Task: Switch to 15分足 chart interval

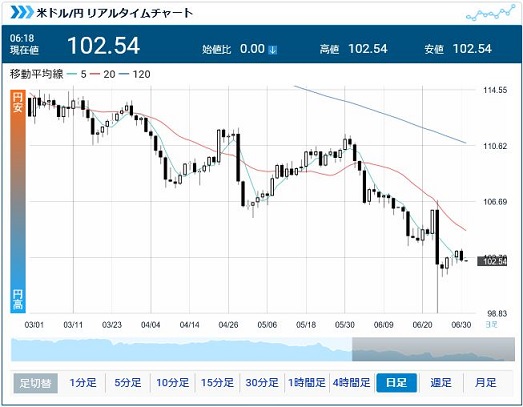Action: click(x=217, y=383)
